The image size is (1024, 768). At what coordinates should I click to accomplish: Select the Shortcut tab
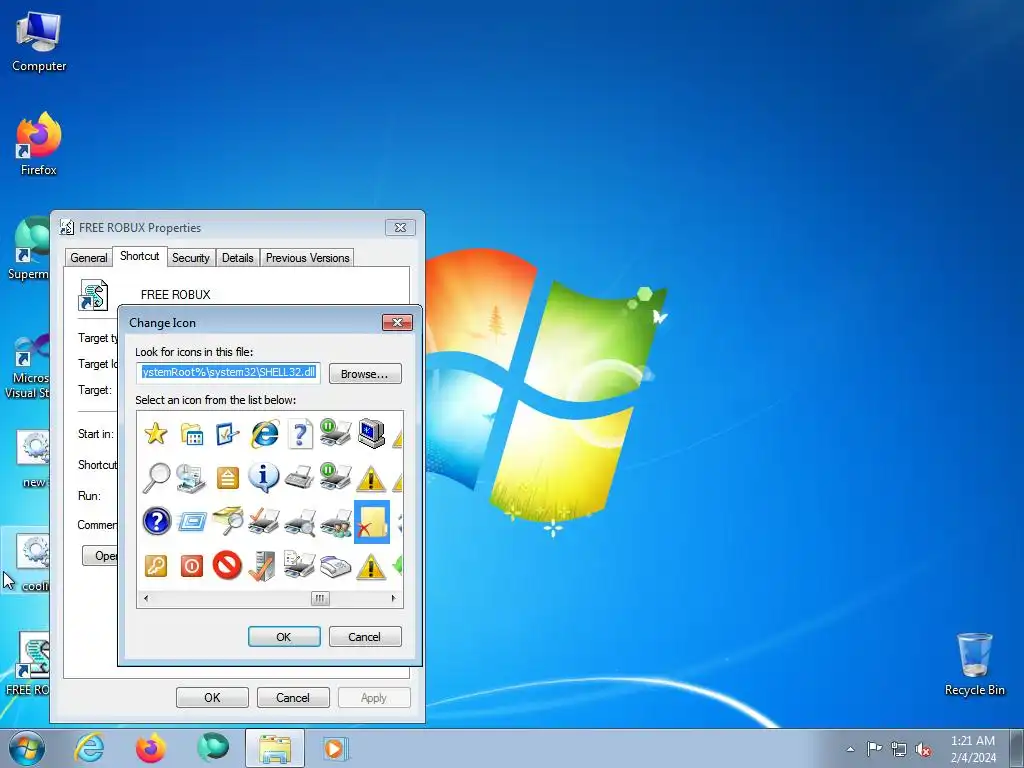point(140,256)
